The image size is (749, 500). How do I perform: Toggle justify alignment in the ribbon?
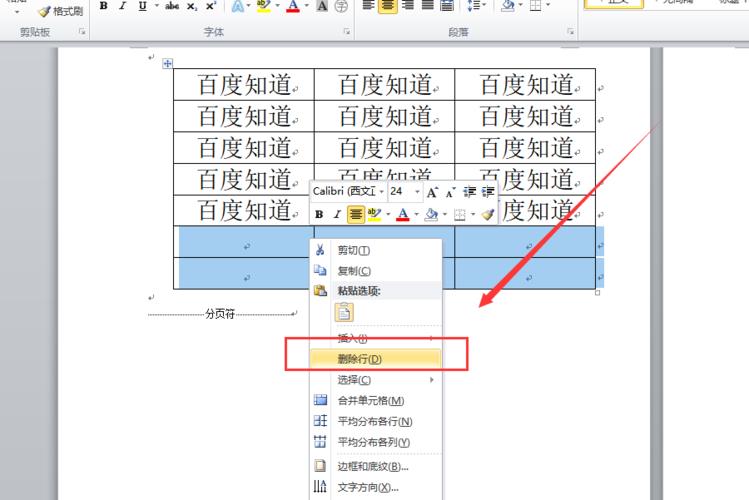[x=428, y=6]
